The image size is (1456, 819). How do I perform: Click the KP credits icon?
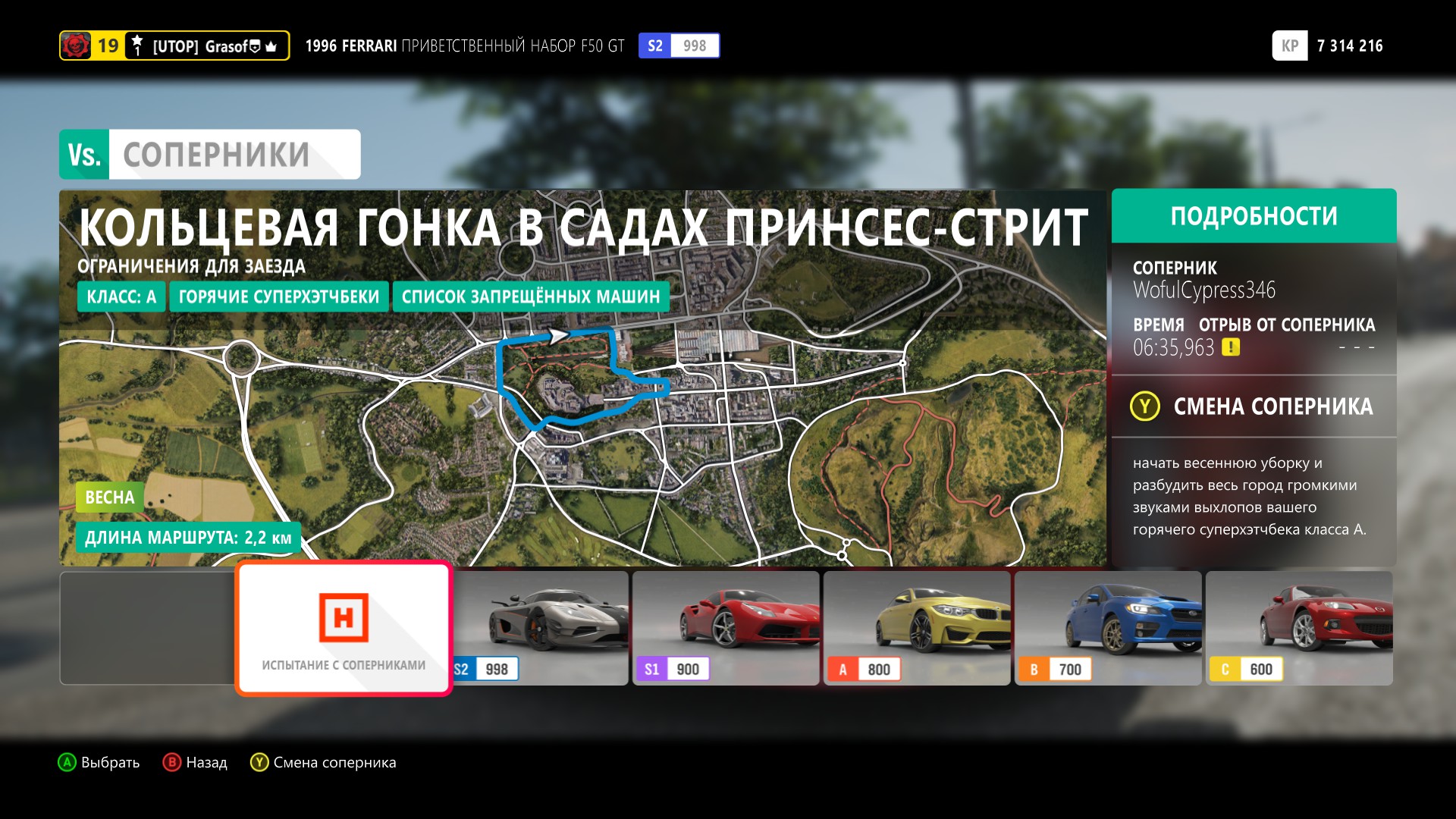click(x=1289, y=45)
